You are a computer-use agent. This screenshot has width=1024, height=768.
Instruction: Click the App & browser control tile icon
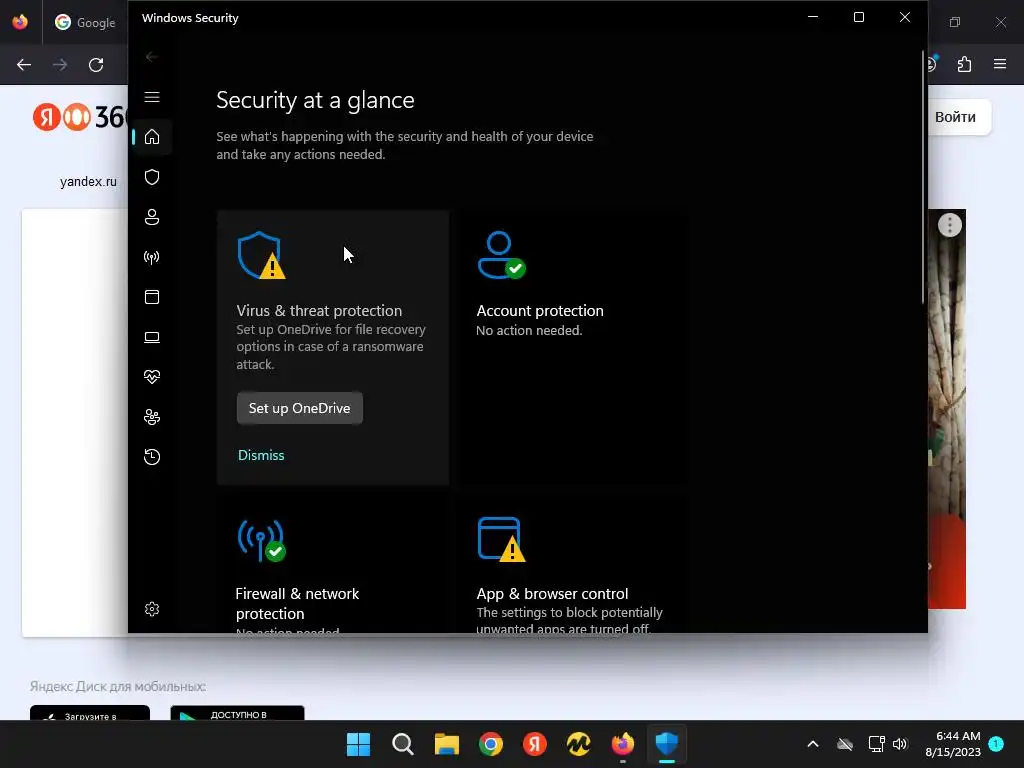tap(501, 539)
